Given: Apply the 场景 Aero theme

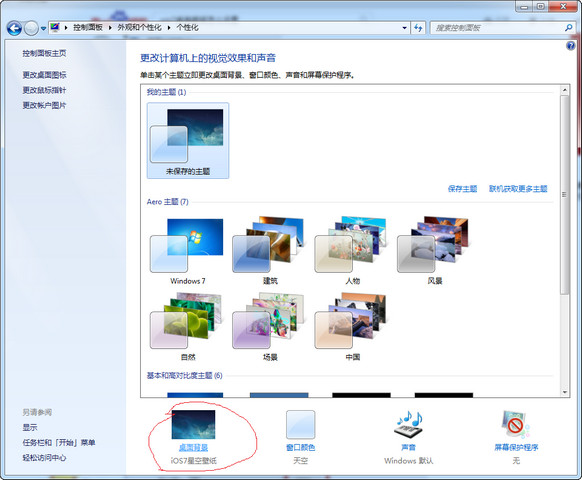Looking at the screenshot, I should (270, 327).
